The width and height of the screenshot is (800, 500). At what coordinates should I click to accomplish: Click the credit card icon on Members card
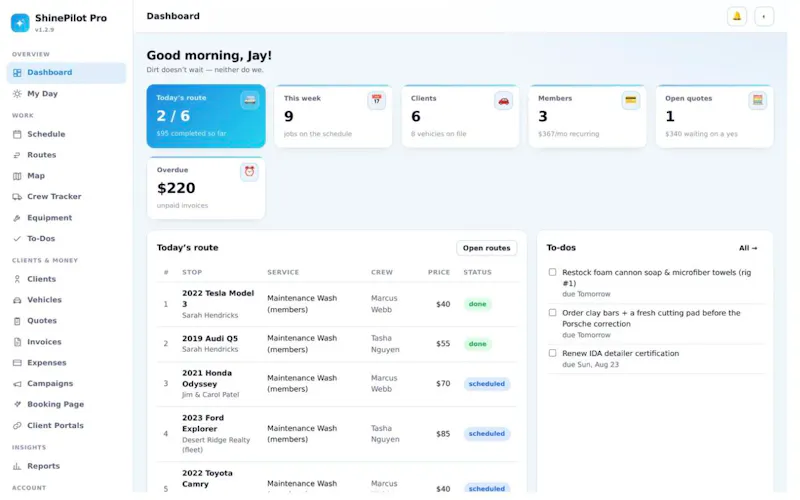coord(631,100)
